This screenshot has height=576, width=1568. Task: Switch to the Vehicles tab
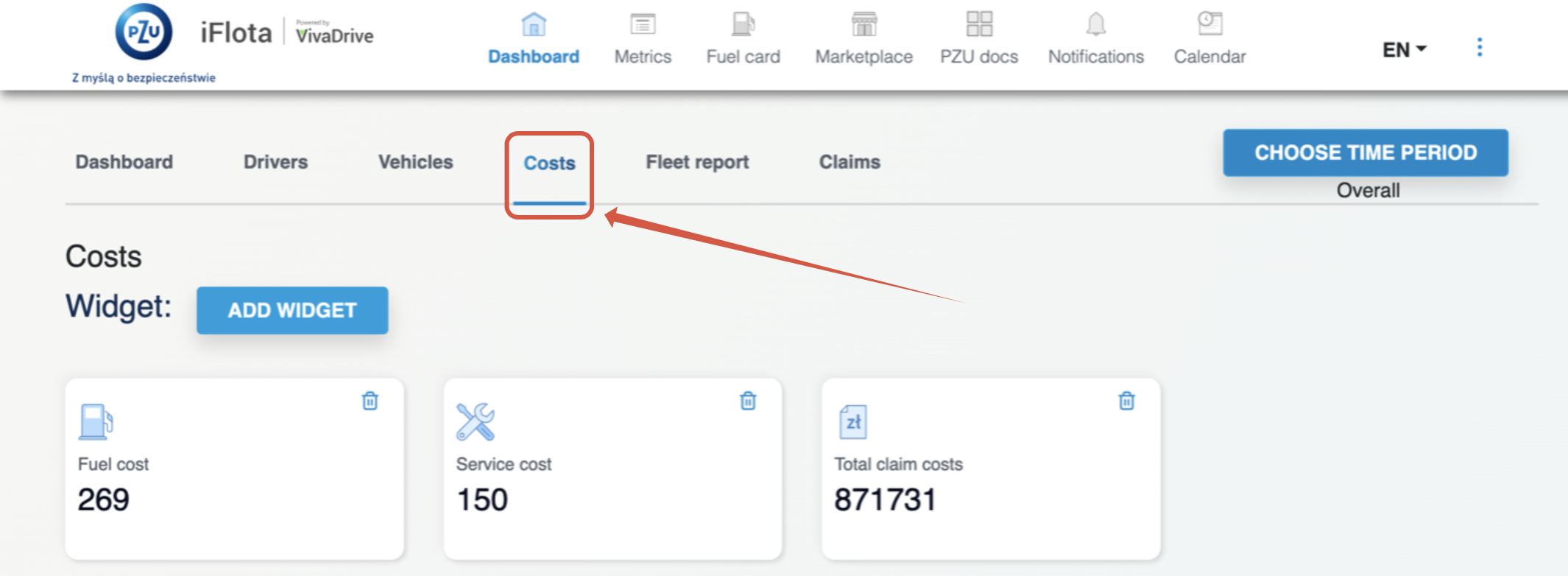click(415, 162)
